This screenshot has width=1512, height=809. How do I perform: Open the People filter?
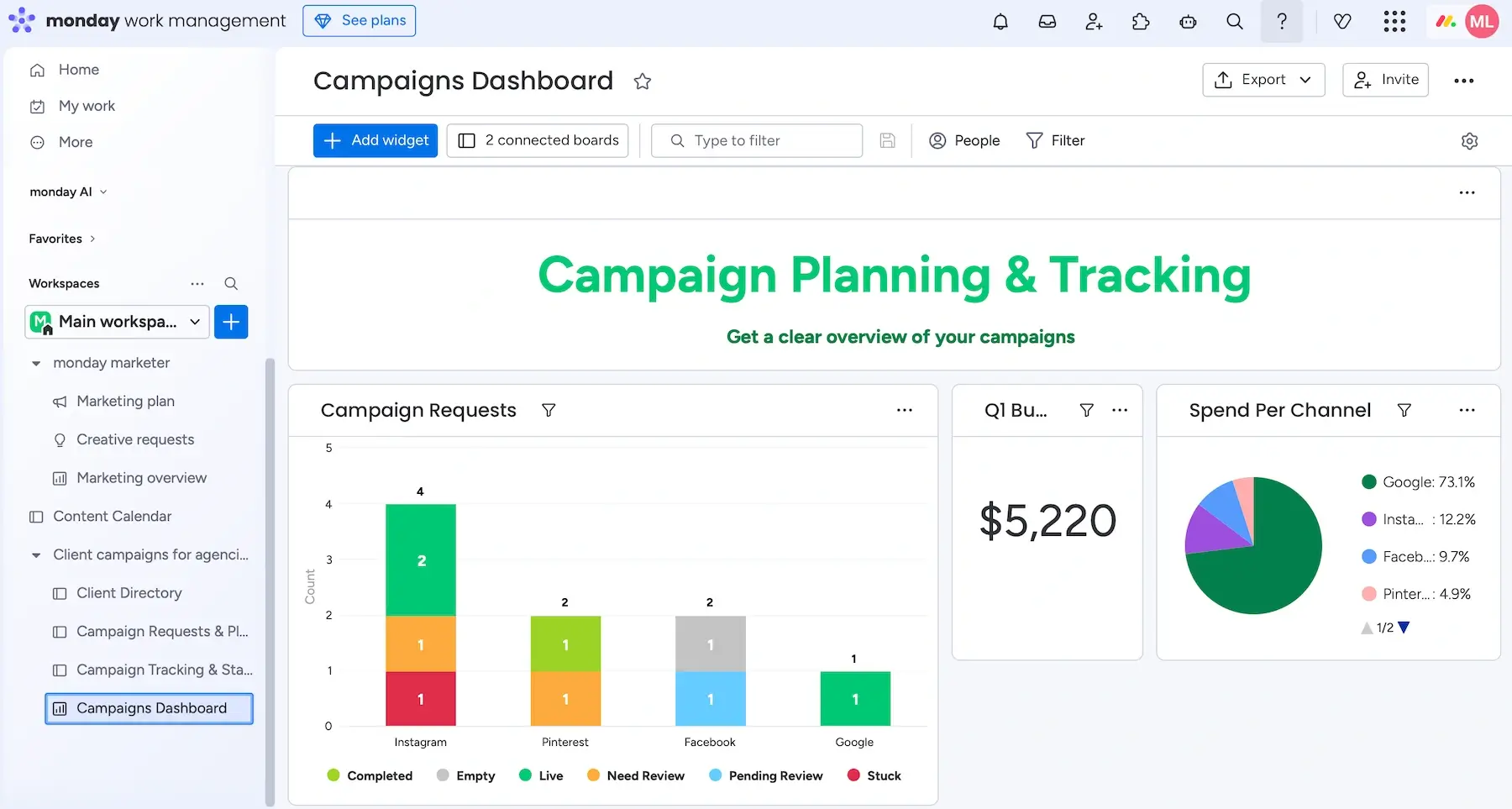[x=964, y=140]
